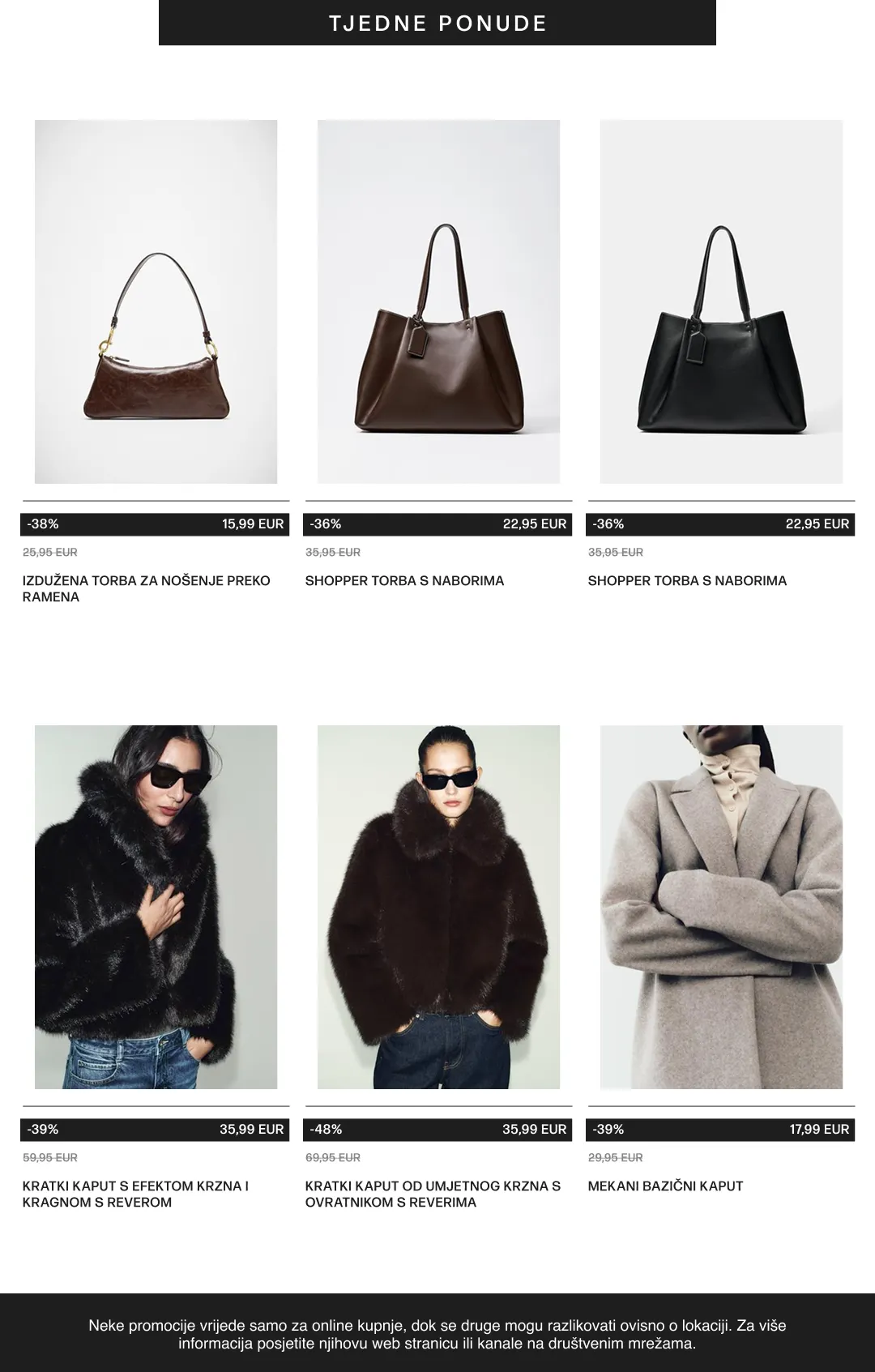View the black faux fur jacket photo
875x1372 pixels.
pyautogui.click(x=156, y=907)
